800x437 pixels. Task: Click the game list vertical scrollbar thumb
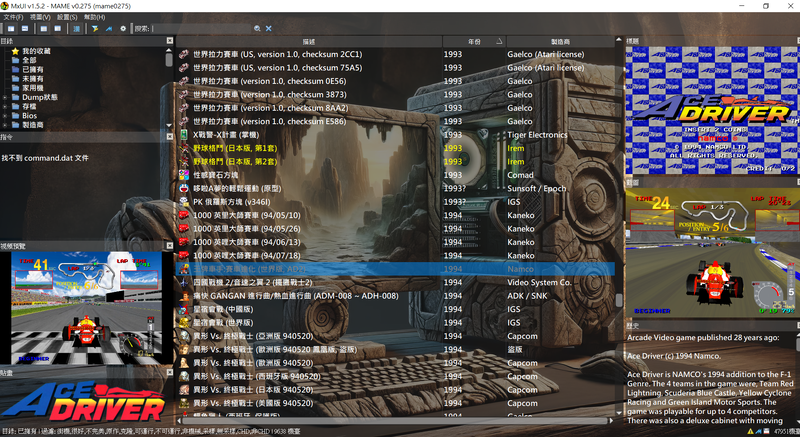[619, 299]
